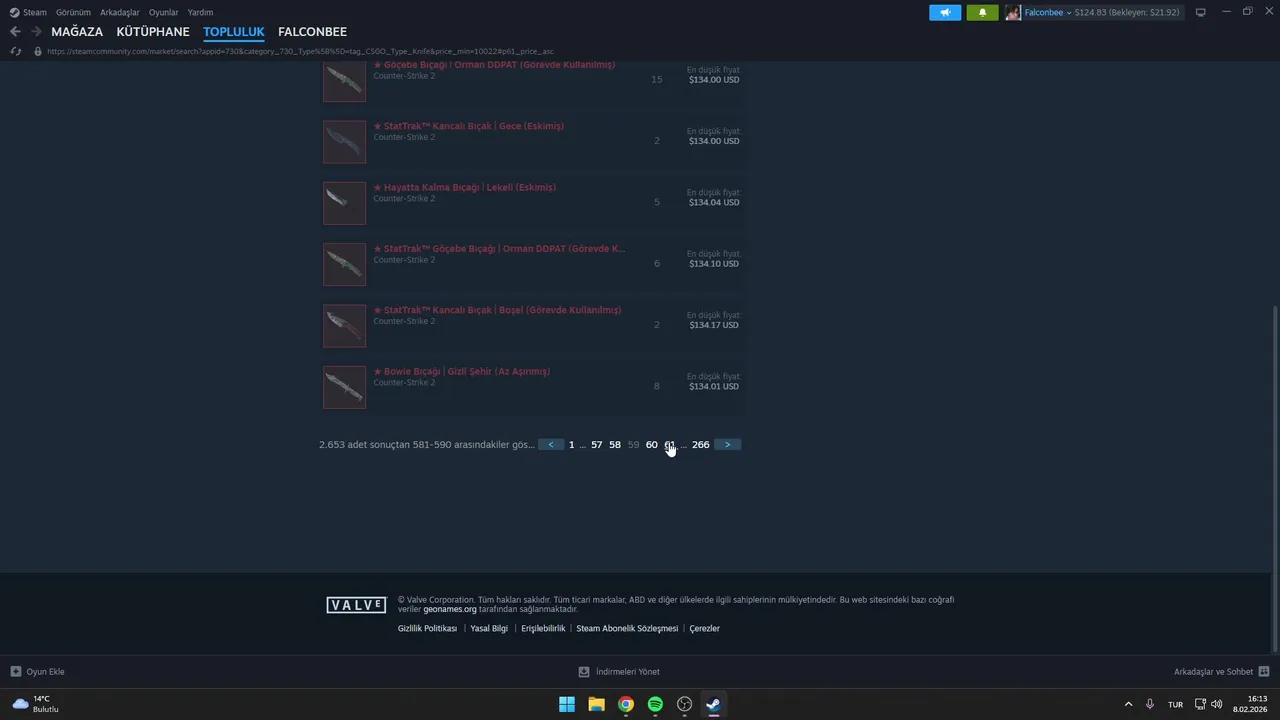Open Spotify from taskbar
This screenshot has width=1280, height=720.
click(655, 704)
